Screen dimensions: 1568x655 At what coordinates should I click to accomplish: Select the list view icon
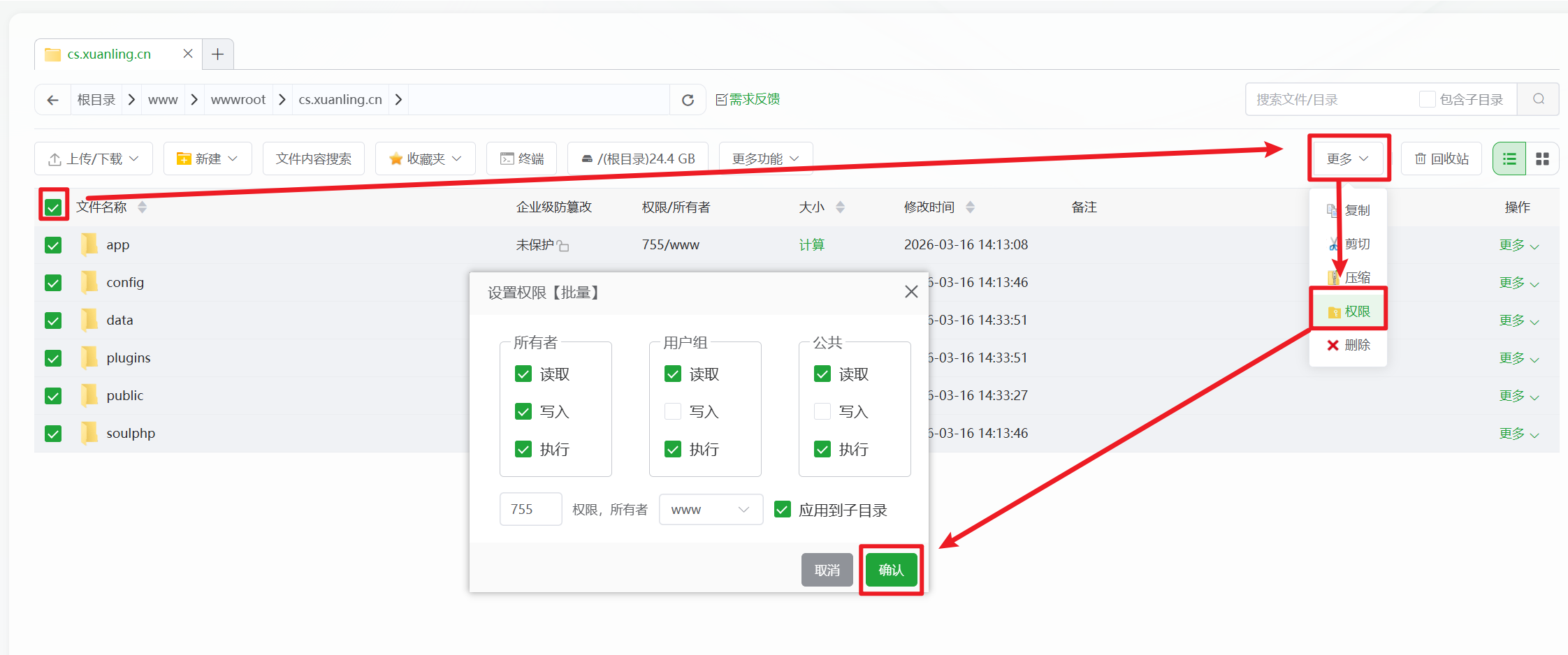coord(1509,158)
